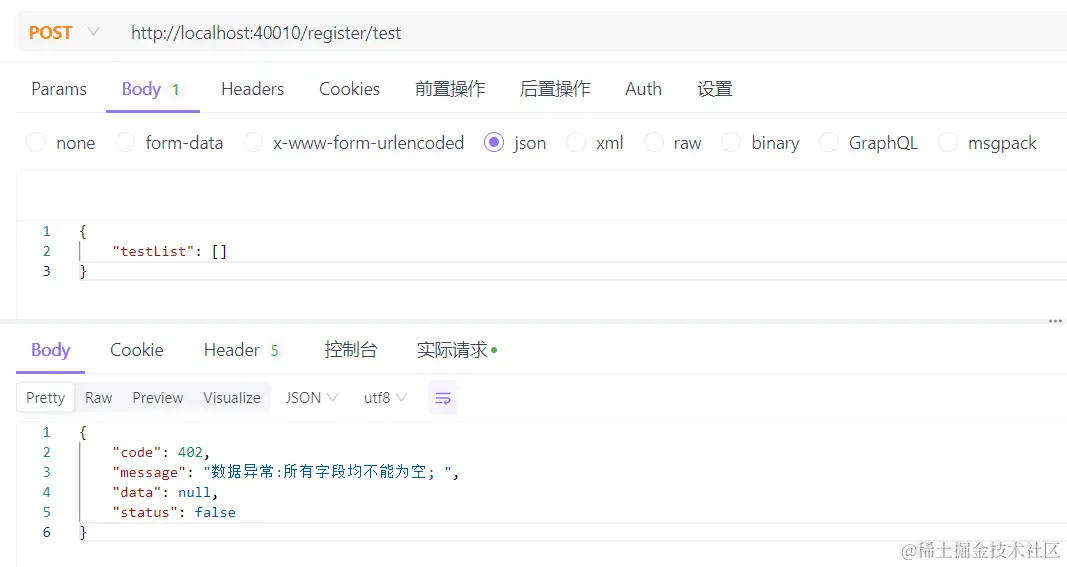1067x567 pixels.
Task: Open the JSON response format dropdown
Action: point(311,398)
